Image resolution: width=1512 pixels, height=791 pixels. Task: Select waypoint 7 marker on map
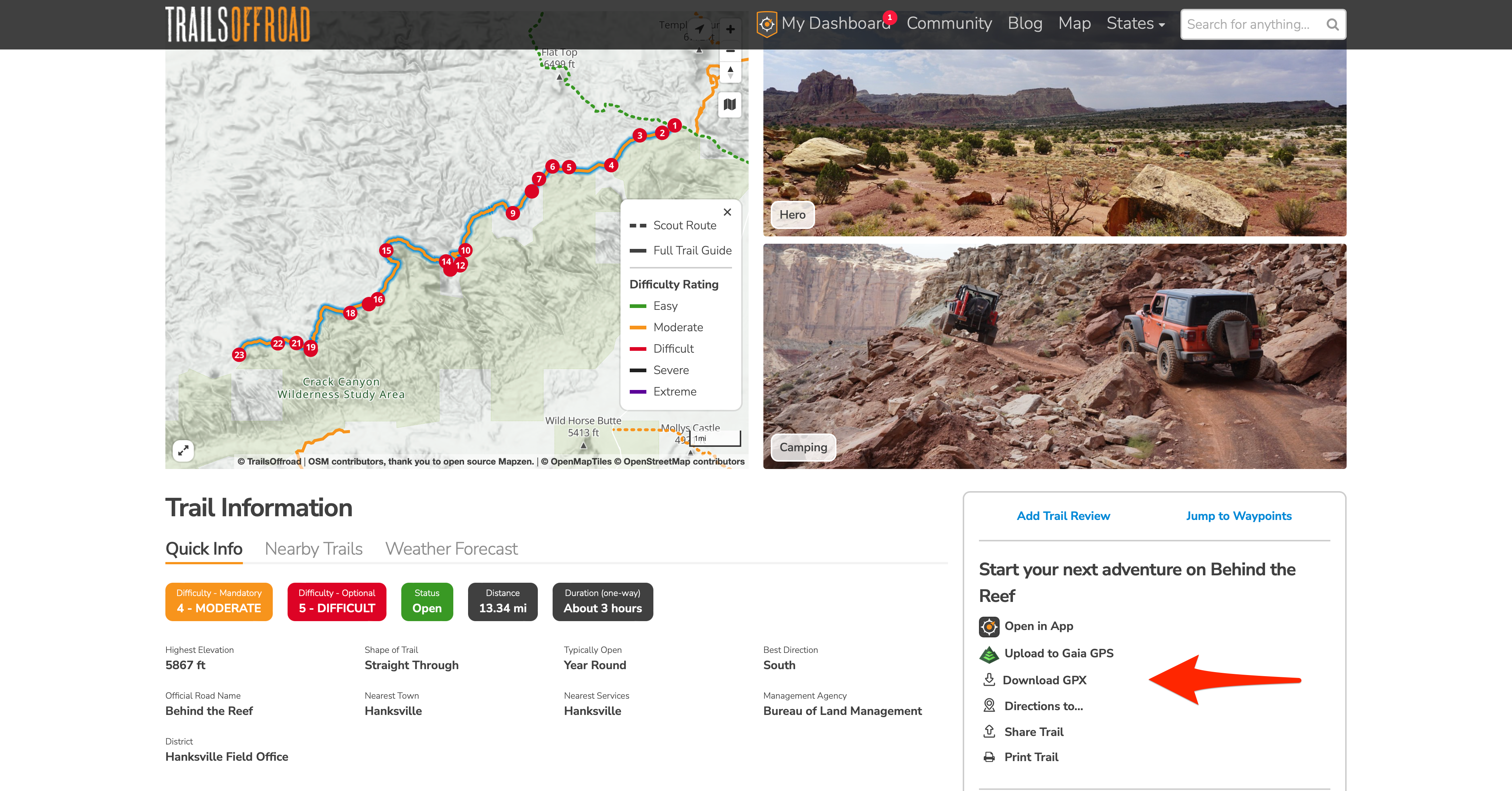pos(539,178)
